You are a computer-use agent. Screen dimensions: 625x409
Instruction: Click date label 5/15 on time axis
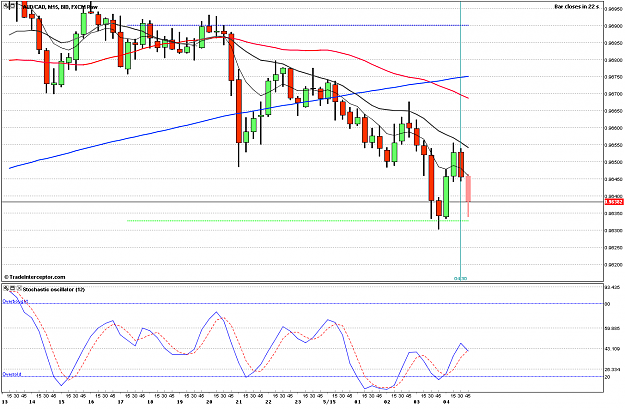click(x=329, y=403)
